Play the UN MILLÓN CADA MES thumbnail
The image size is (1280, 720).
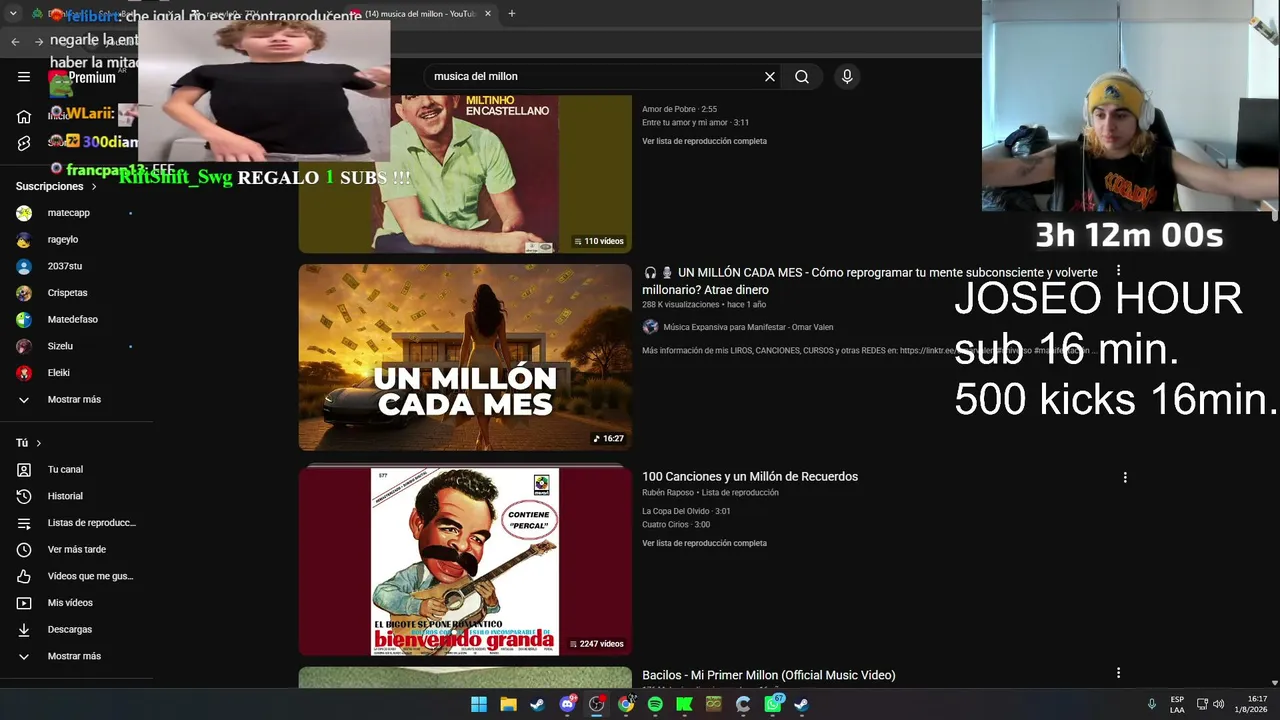[465, 357]
